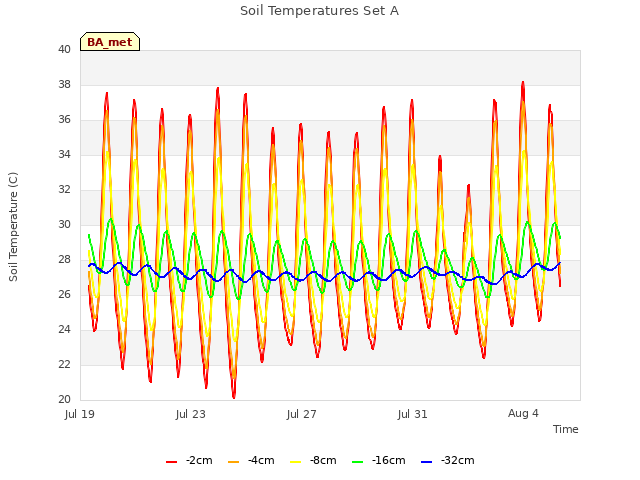Click the green -16cm legend swatch
This screenshot has width=640, height=480.
(357, 462)
